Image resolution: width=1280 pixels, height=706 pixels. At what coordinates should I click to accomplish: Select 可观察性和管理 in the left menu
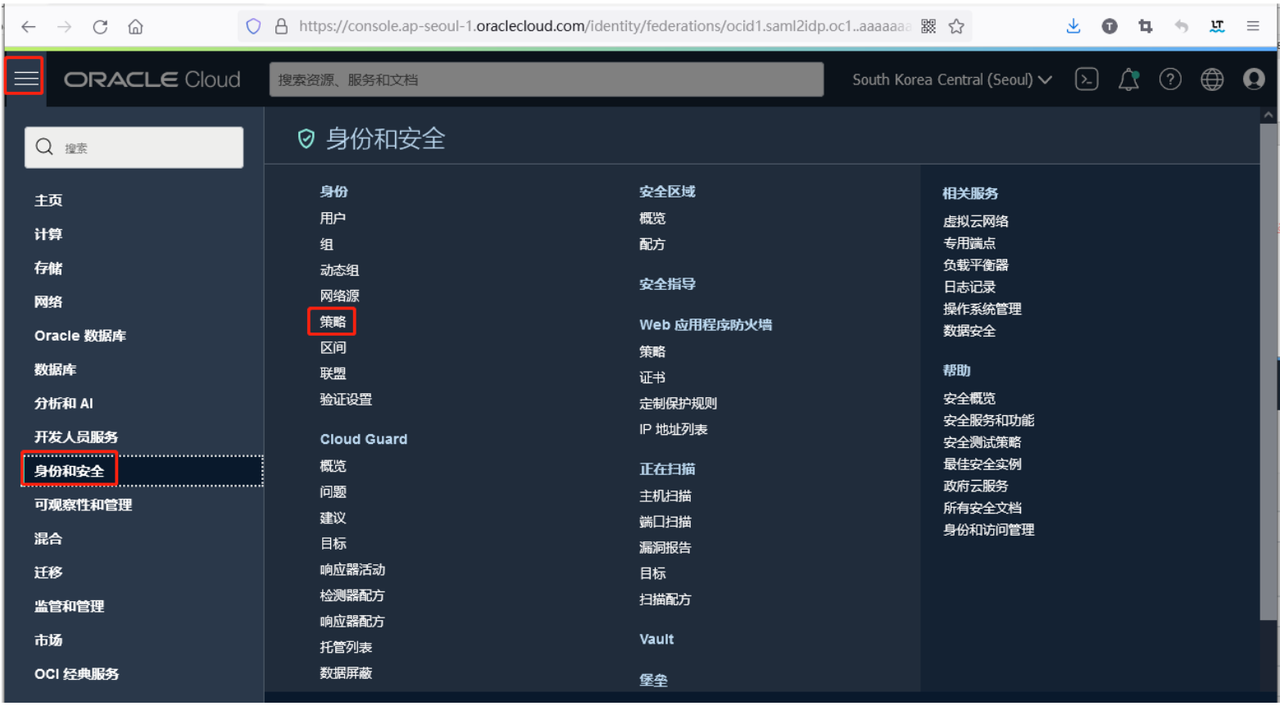click(83, 505)
